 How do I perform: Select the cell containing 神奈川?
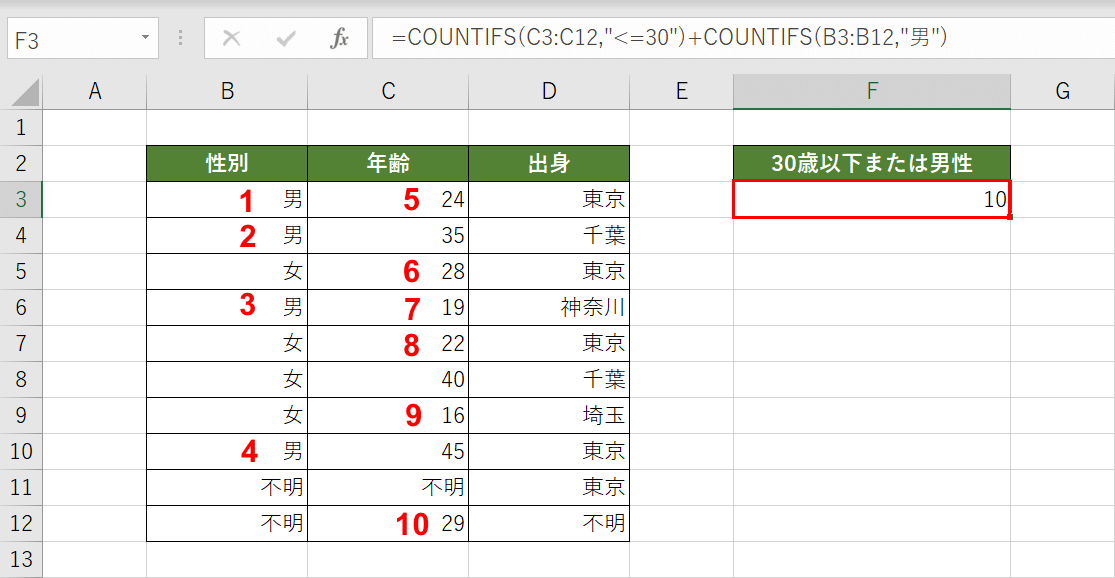(x=548, y=307)
